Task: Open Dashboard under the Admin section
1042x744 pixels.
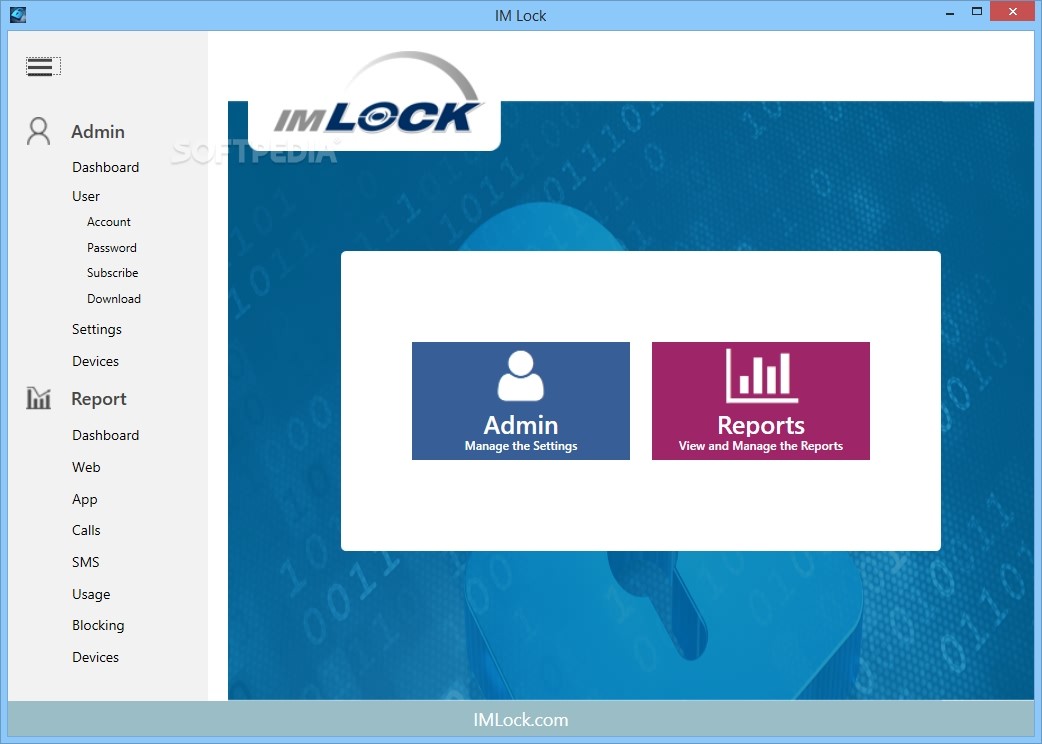Action: tap(106, 167)
